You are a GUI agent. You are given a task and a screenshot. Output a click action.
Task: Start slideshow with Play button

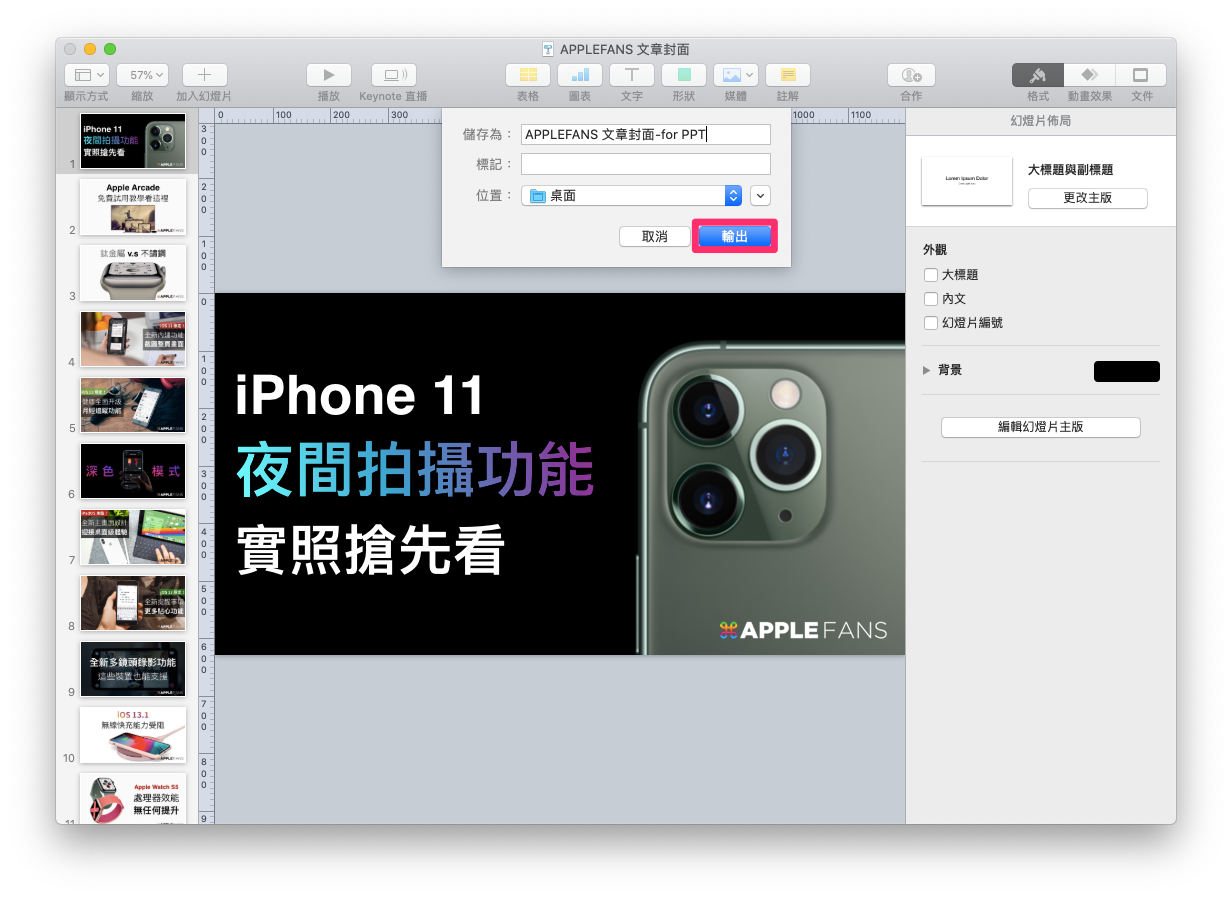coord(328,75)
